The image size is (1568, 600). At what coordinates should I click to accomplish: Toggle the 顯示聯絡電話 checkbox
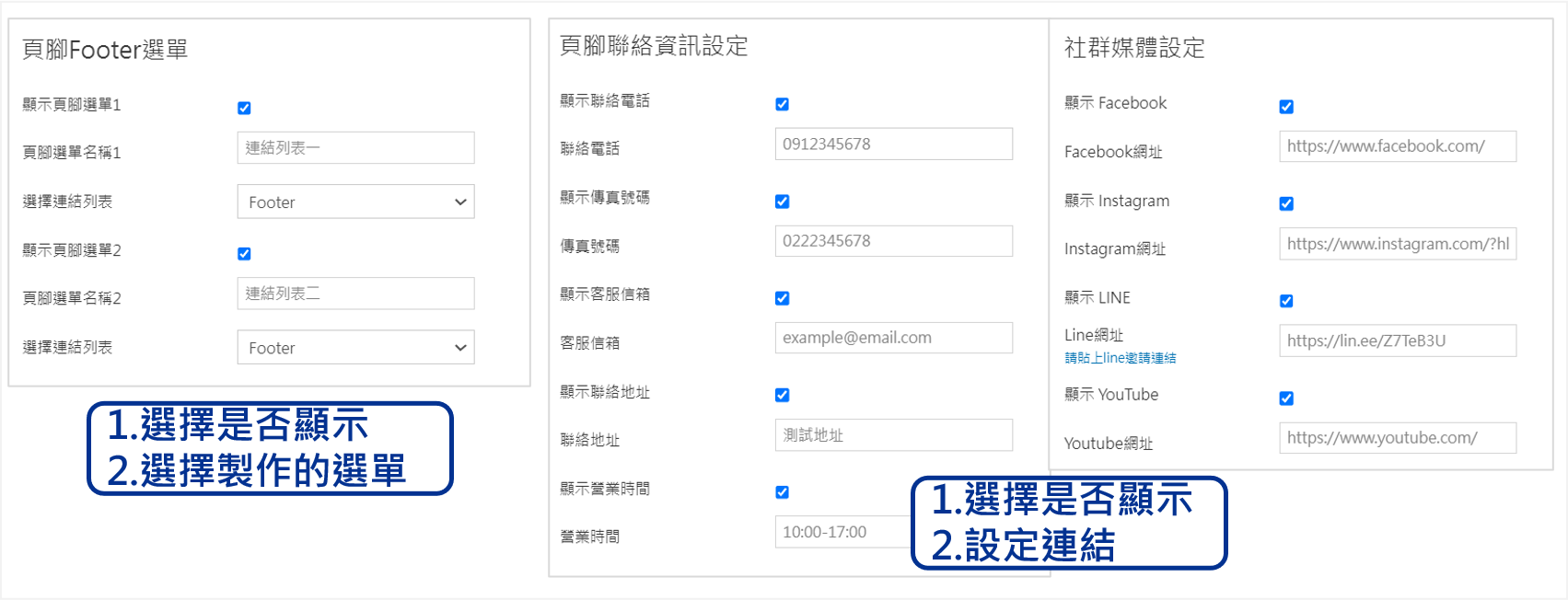click(x=782, y=104)
